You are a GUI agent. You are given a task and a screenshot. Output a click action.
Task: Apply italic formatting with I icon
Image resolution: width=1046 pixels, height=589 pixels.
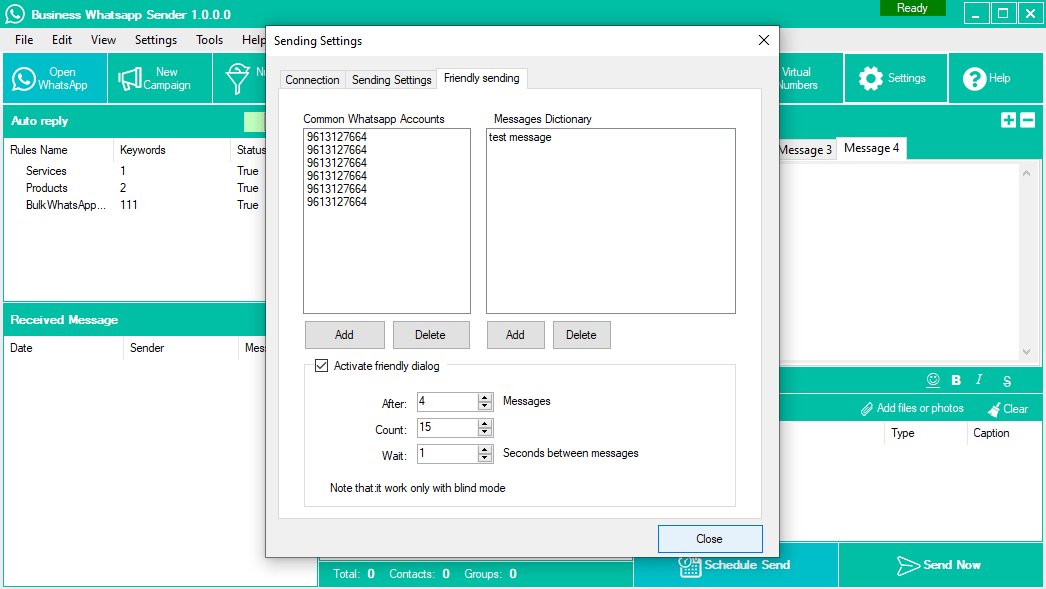(x=980, y=380)
